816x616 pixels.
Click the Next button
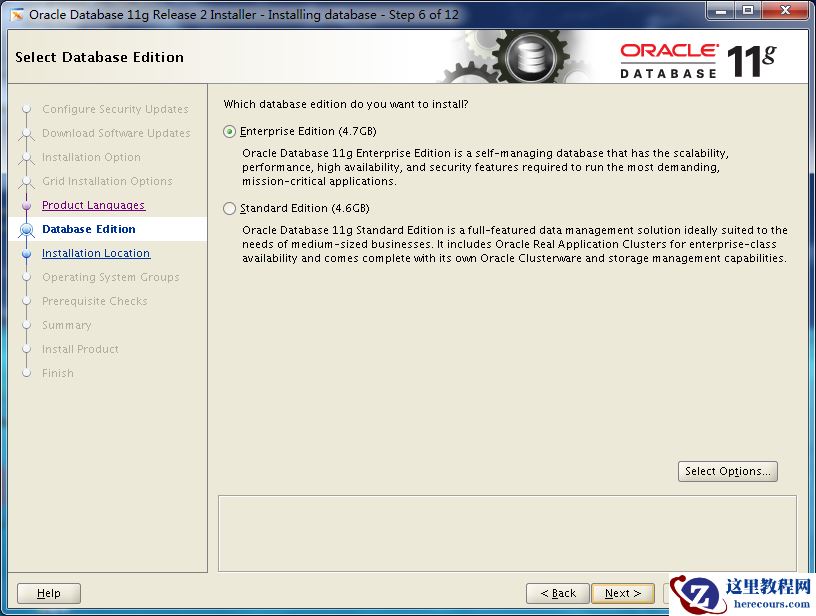pos(622,593)
